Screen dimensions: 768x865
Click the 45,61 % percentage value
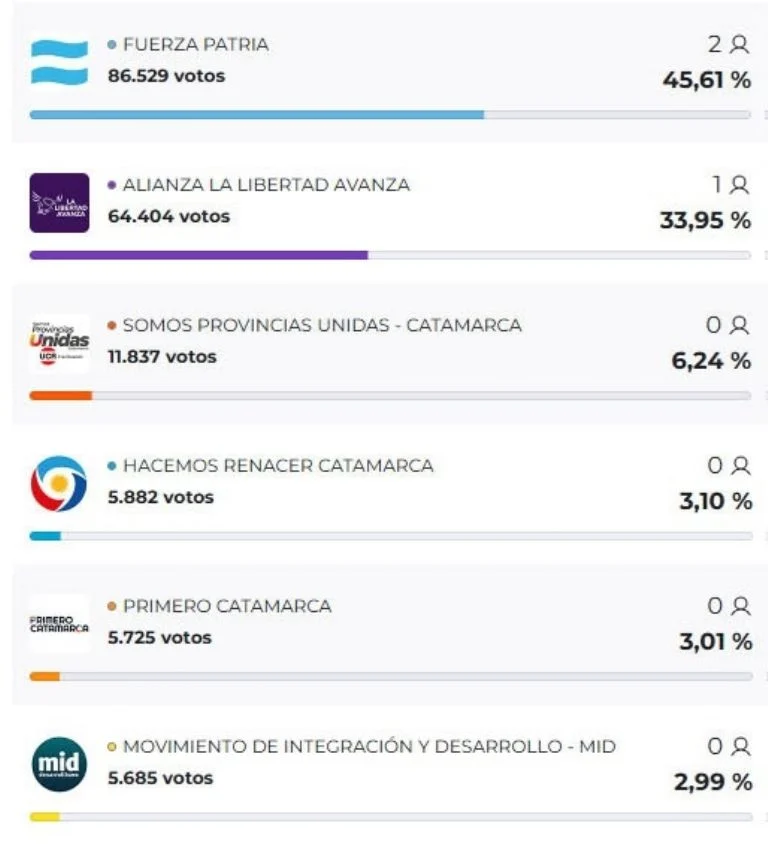click(x=706, y=80)
